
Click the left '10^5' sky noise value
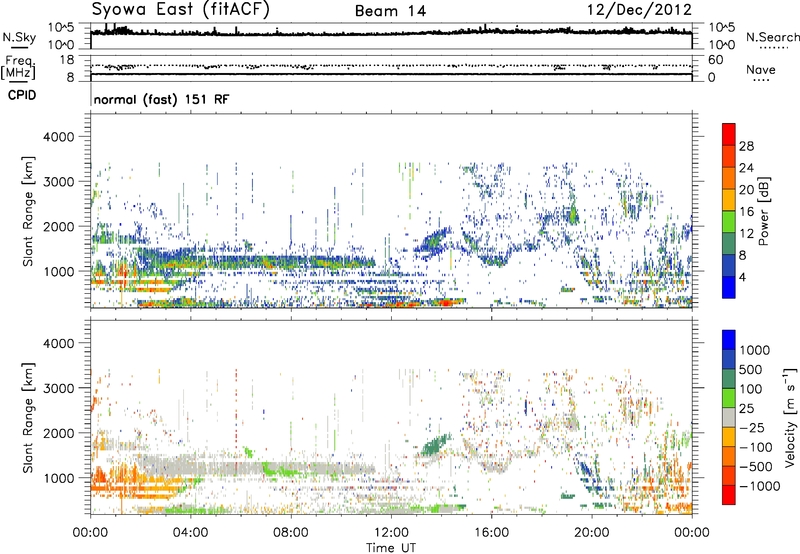tap(61, 28)
